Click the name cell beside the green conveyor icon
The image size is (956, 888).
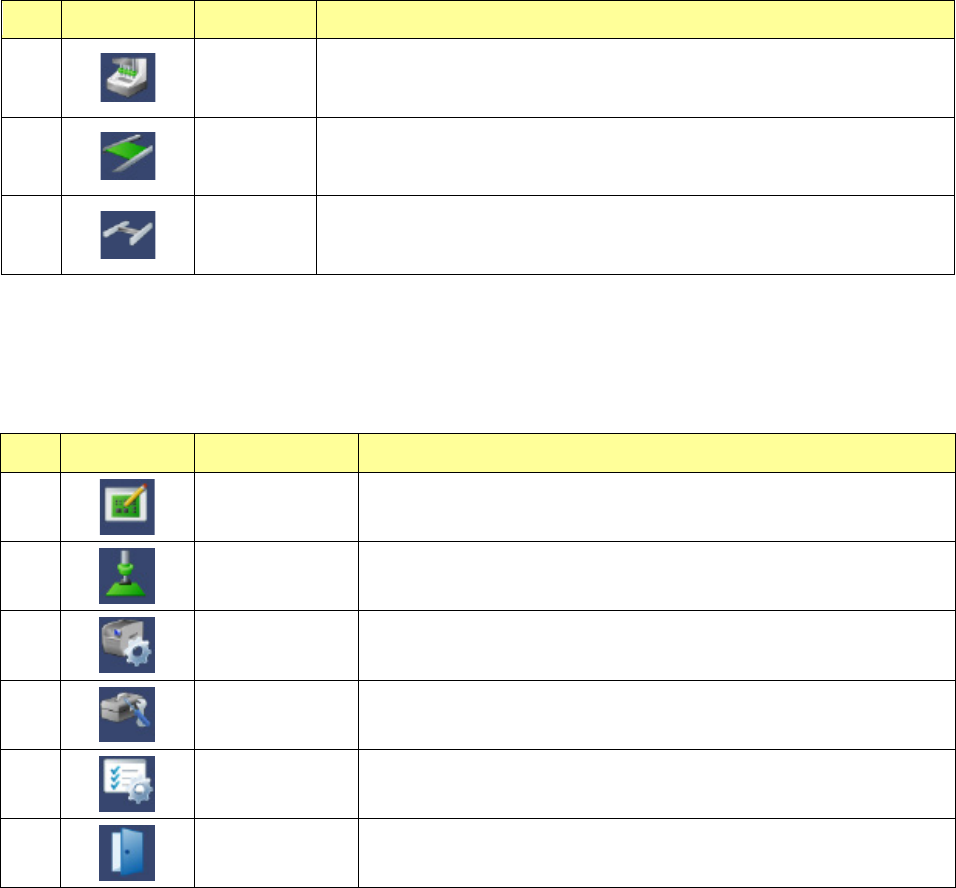[255, 156]
